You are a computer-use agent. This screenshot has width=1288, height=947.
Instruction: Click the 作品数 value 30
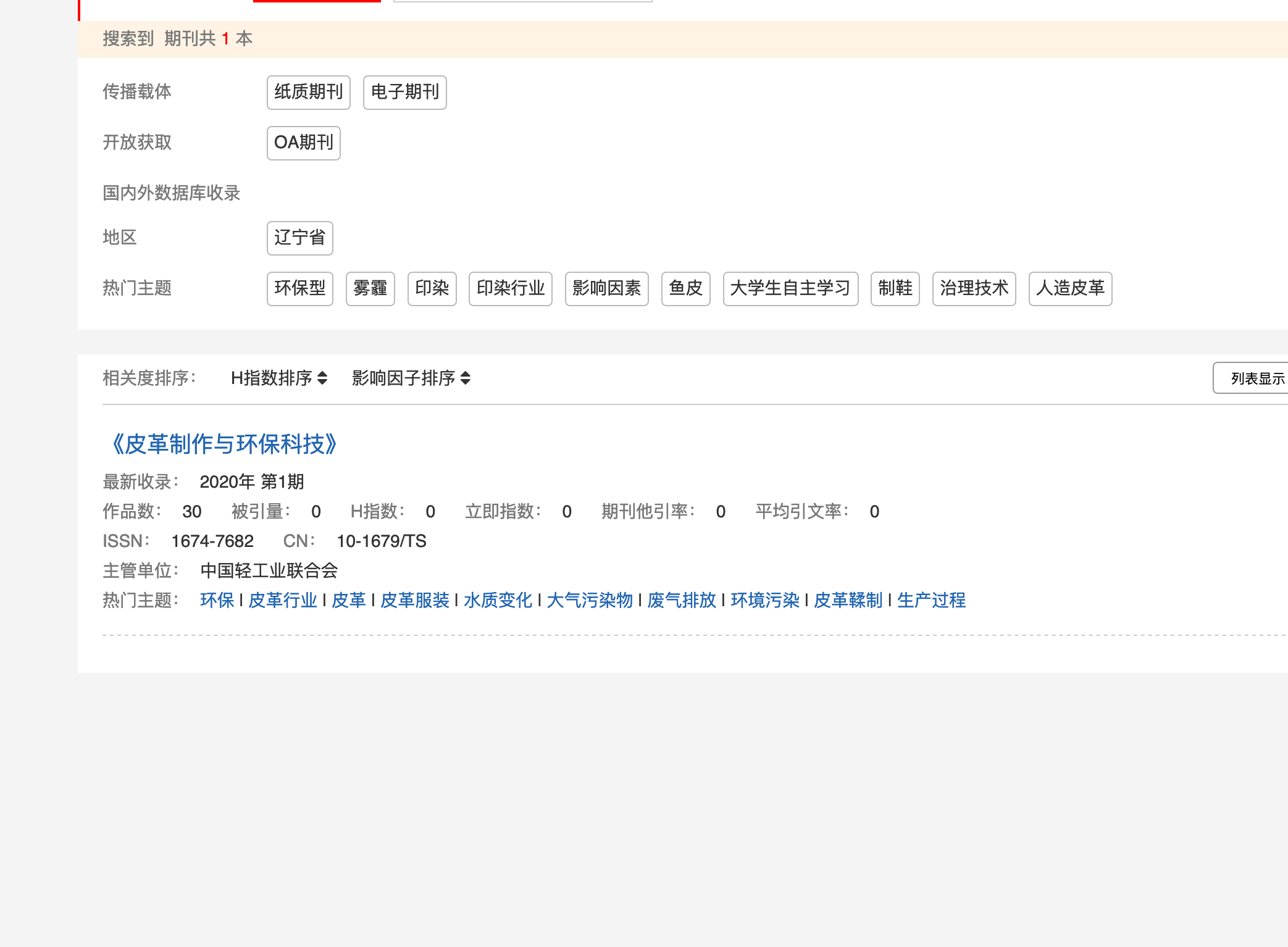[192, 512]
